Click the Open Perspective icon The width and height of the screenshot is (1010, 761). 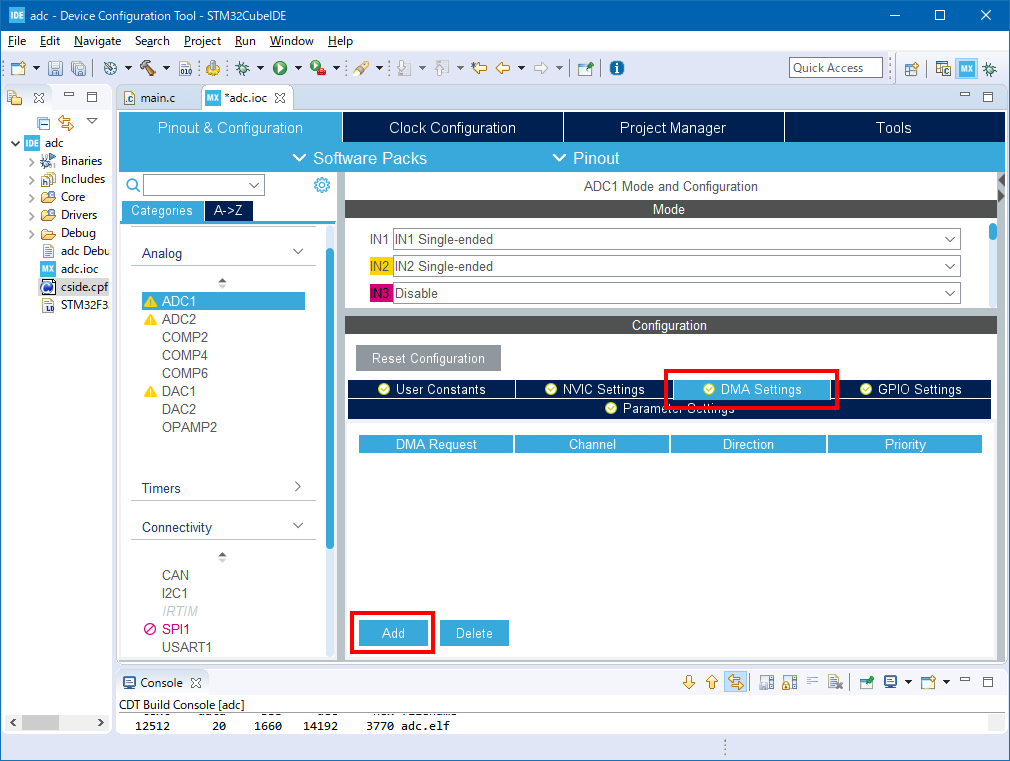pyautogui.click(x=911, y=68)
